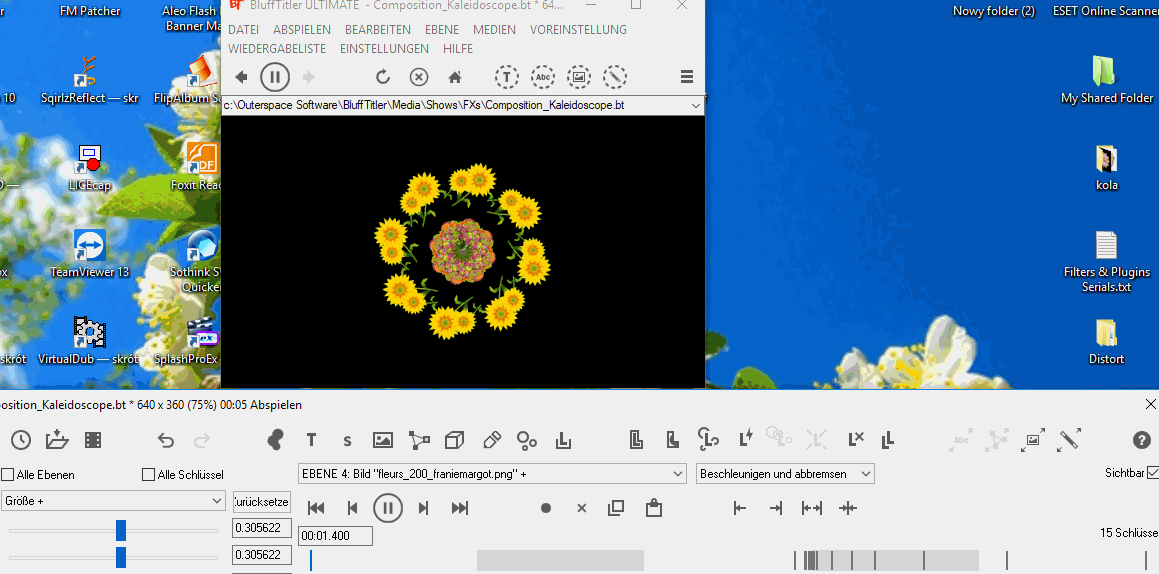Click the reload arrow icon

click(x=382, y=77)
